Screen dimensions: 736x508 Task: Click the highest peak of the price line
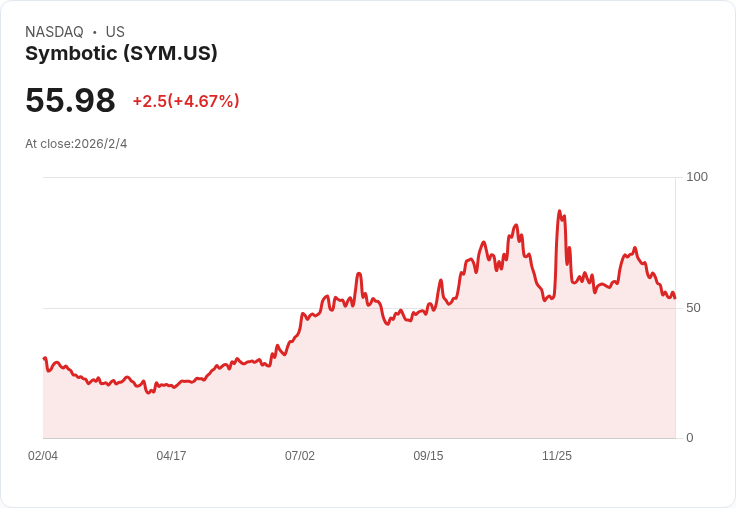(559, 212)
